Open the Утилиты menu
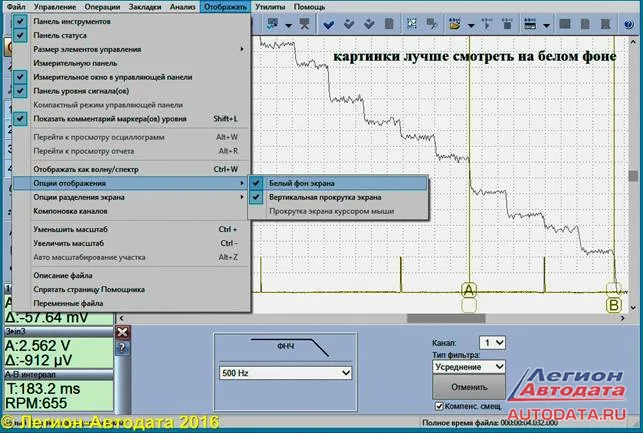643x433 pixels. click(x=270, y=7)
